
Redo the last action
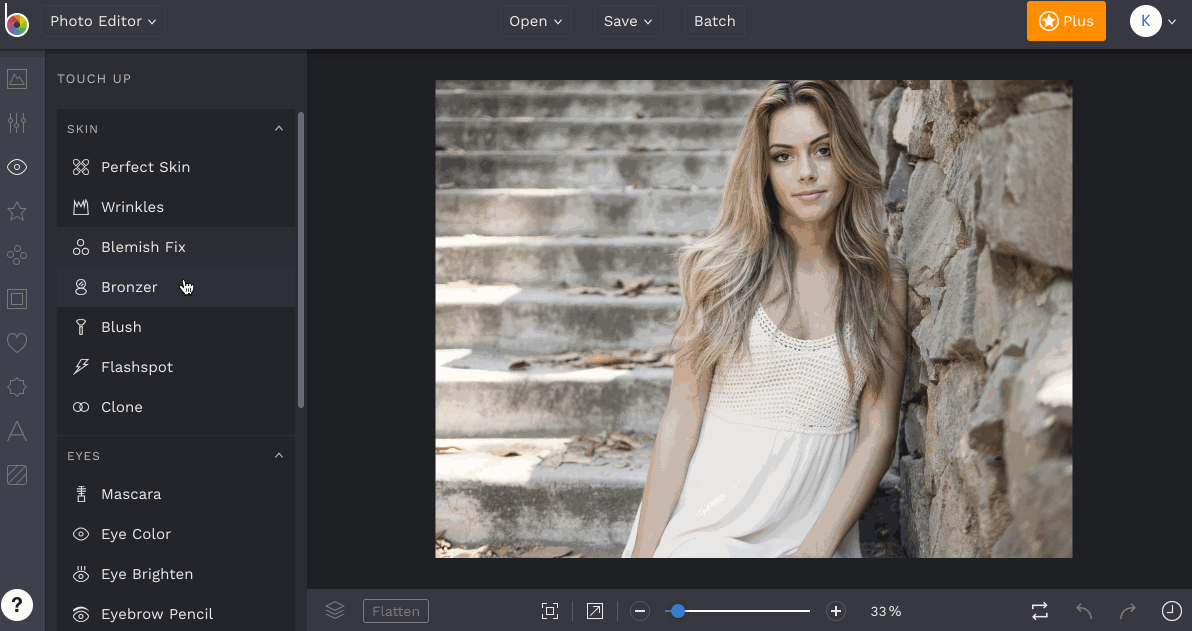(1128, 611)
